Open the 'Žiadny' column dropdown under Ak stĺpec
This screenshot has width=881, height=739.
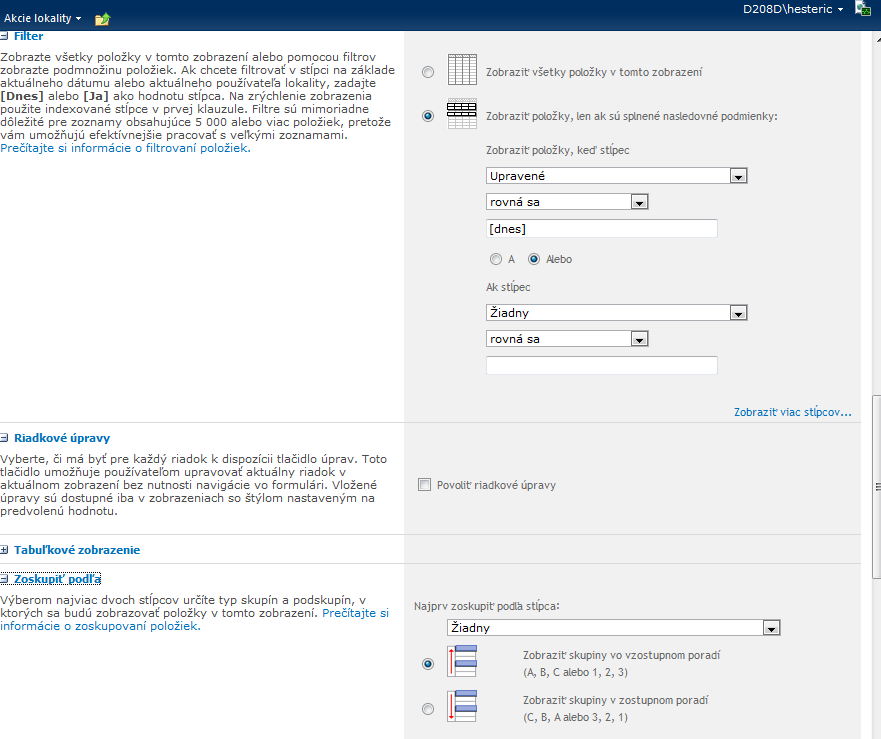[616, 312]
